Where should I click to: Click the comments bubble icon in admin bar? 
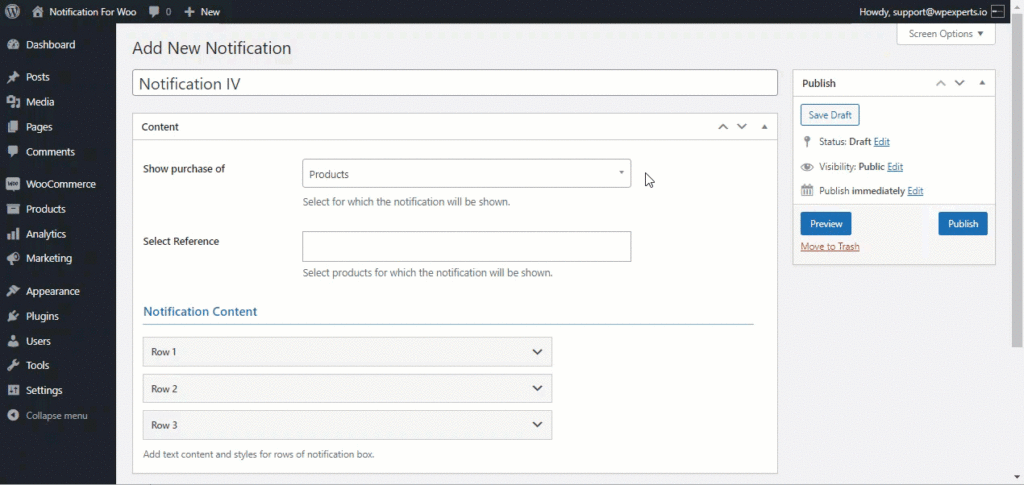[x=154, y=12]
